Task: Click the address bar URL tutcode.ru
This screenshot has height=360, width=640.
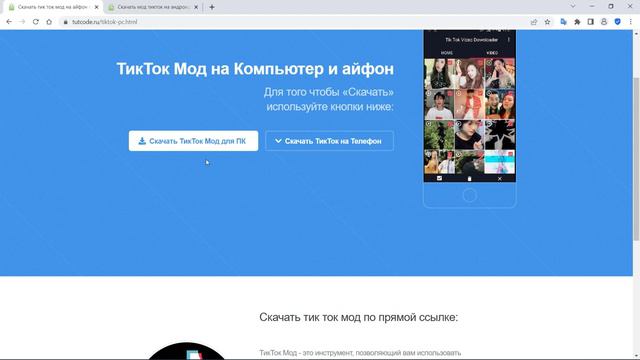Action: 104,22
